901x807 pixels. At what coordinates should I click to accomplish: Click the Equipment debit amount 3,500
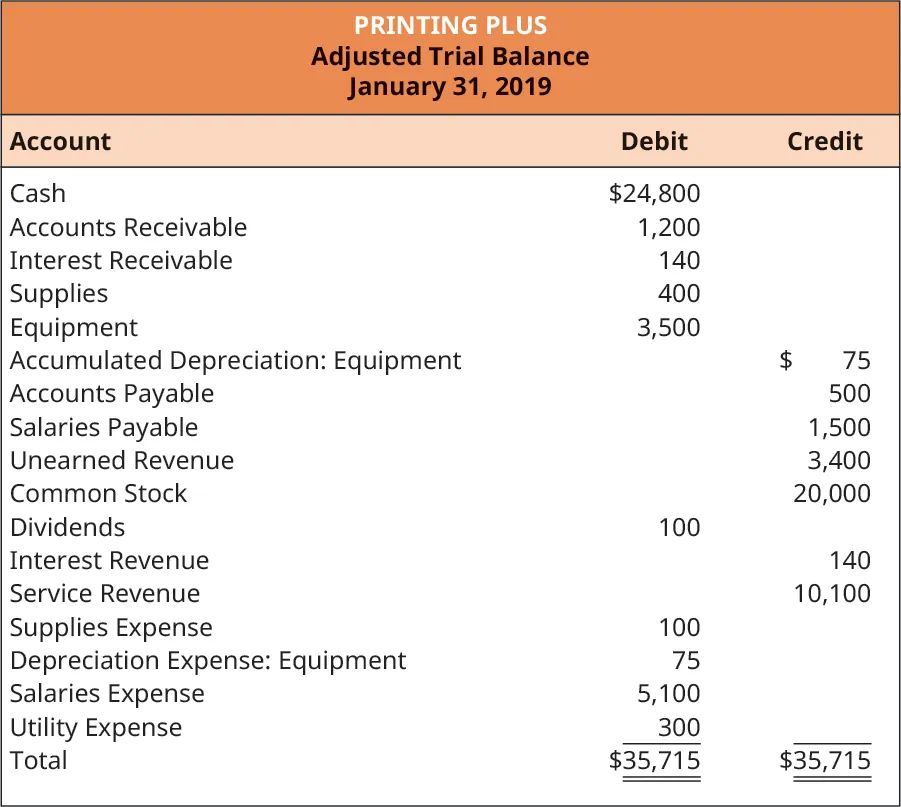point(668,327)
